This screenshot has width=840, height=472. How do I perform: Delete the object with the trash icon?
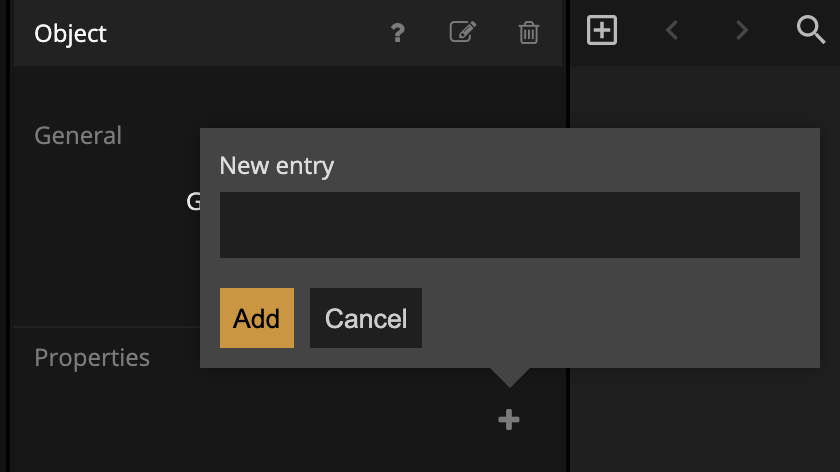[529, 33]
